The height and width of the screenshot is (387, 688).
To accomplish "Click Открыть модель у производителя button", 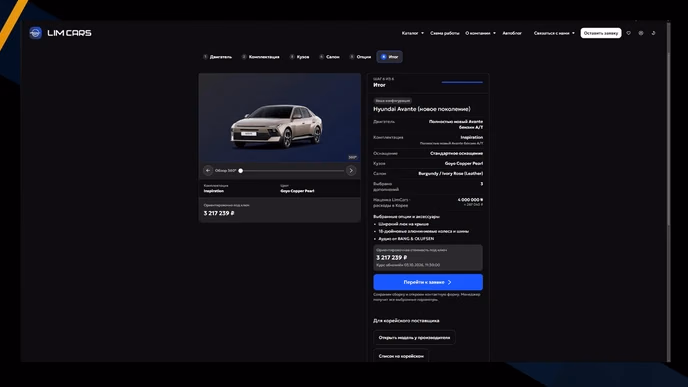I will point(414,337).
